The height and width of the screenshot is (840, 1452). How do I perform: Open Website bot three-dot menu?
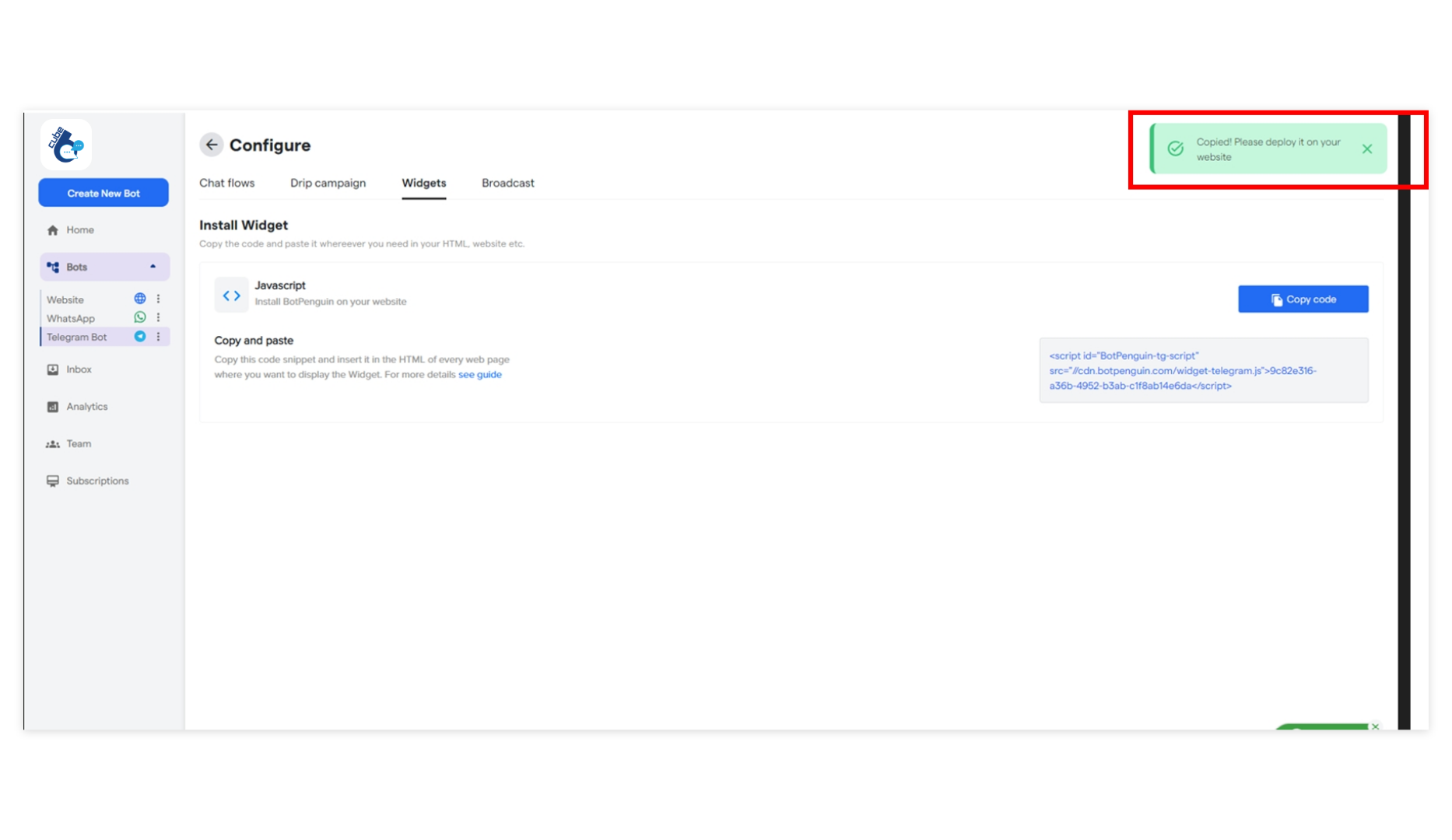[158, 299]
